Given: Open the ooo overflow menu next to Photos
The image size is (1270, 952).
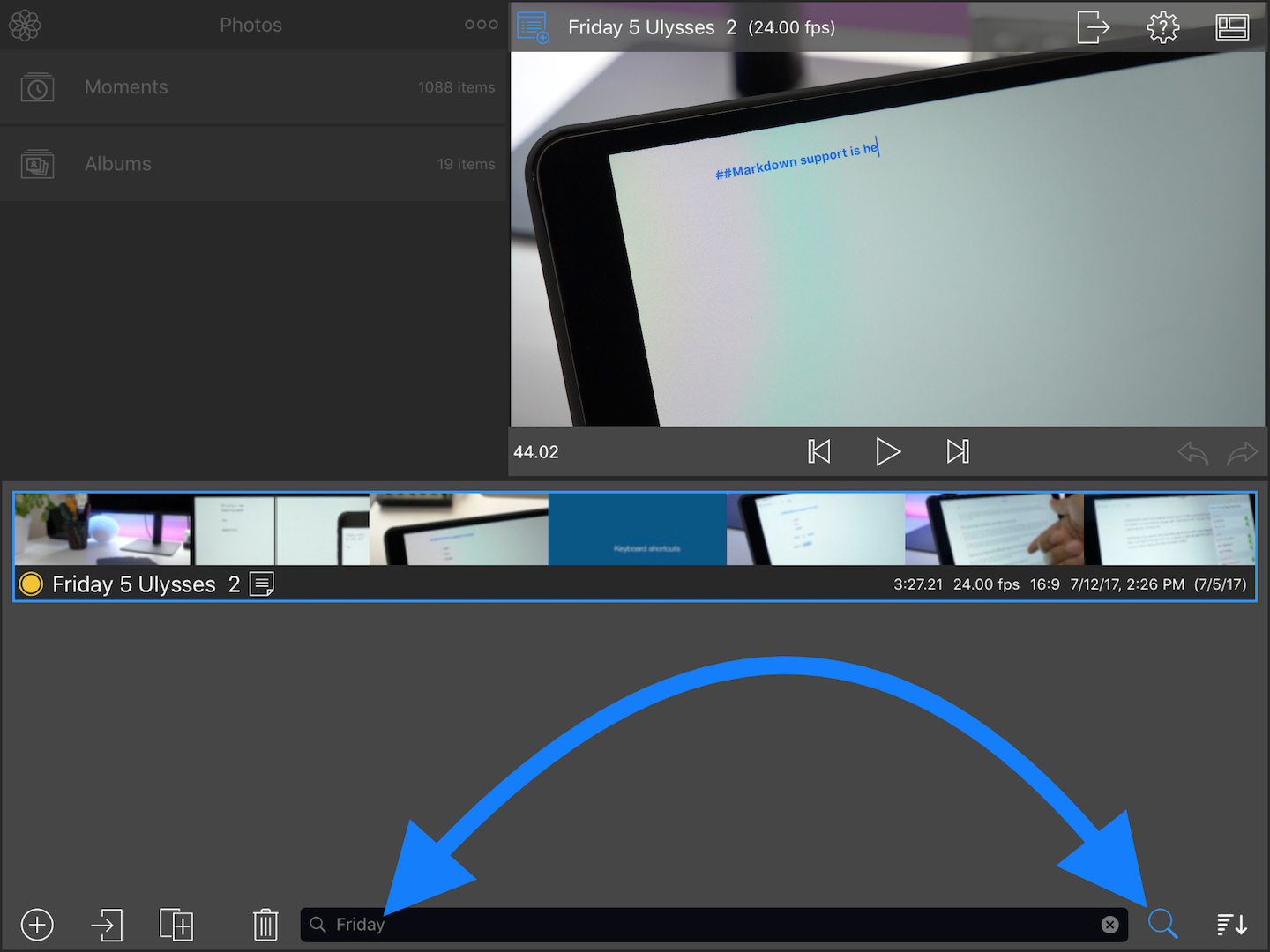Looking at the screenshot, I should [481, 25].
